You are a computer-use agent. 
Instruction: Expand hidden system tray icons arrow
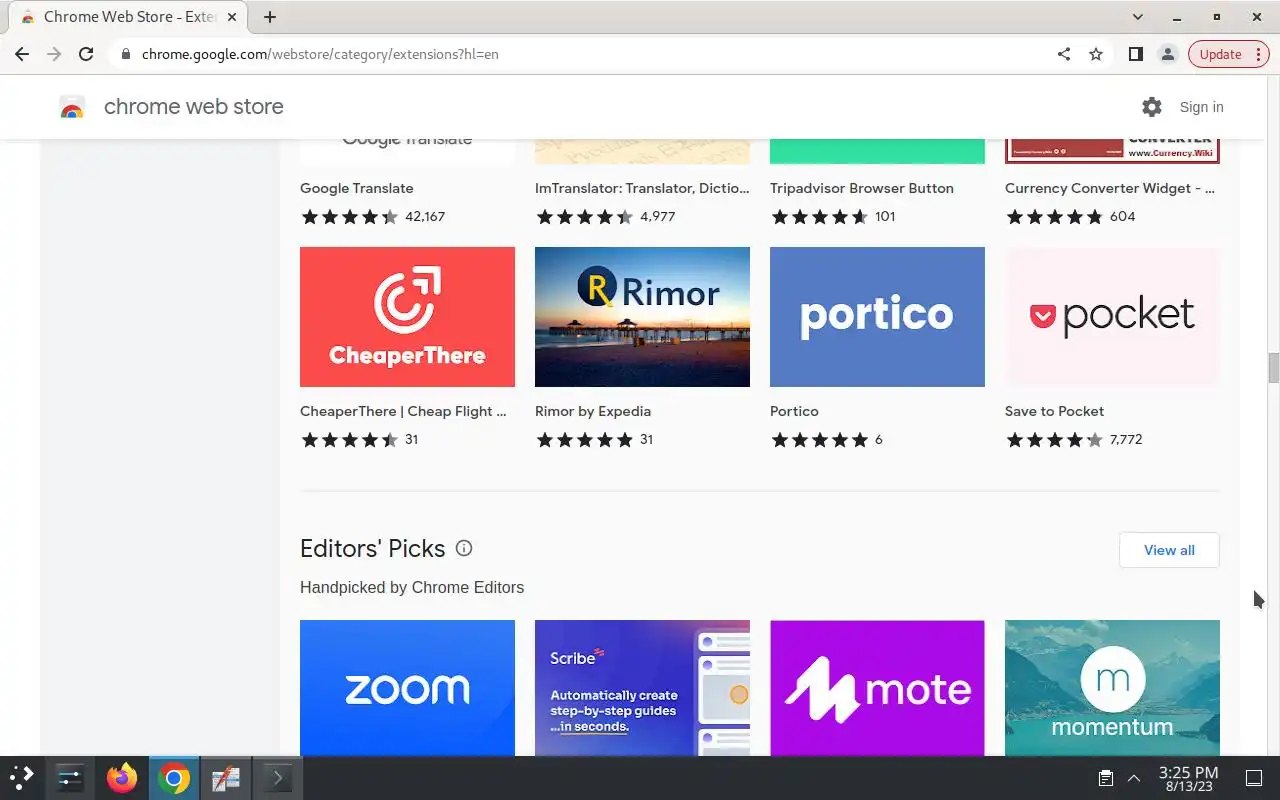pos(1134,777)
